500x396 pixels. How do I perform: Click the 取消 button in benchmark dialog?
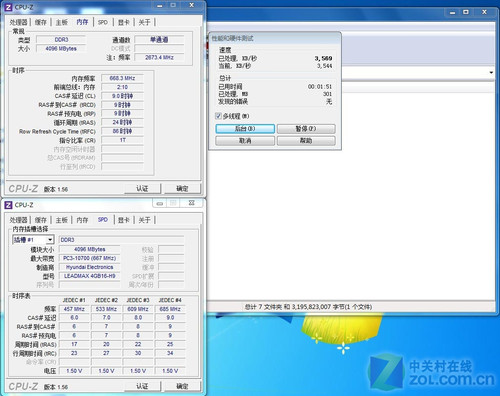click(245, 141)
